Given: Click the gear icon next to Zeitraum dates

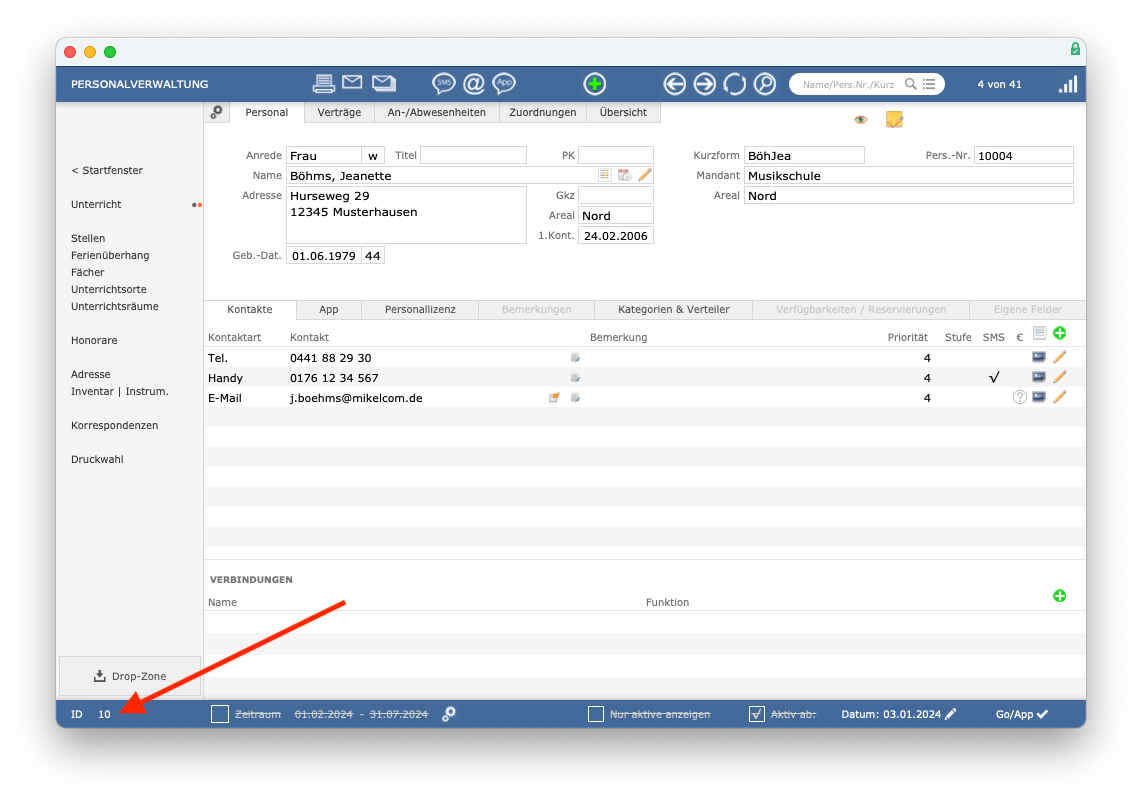Looking at the screenshot, I should pyautogui.click(x=449, y=714).
